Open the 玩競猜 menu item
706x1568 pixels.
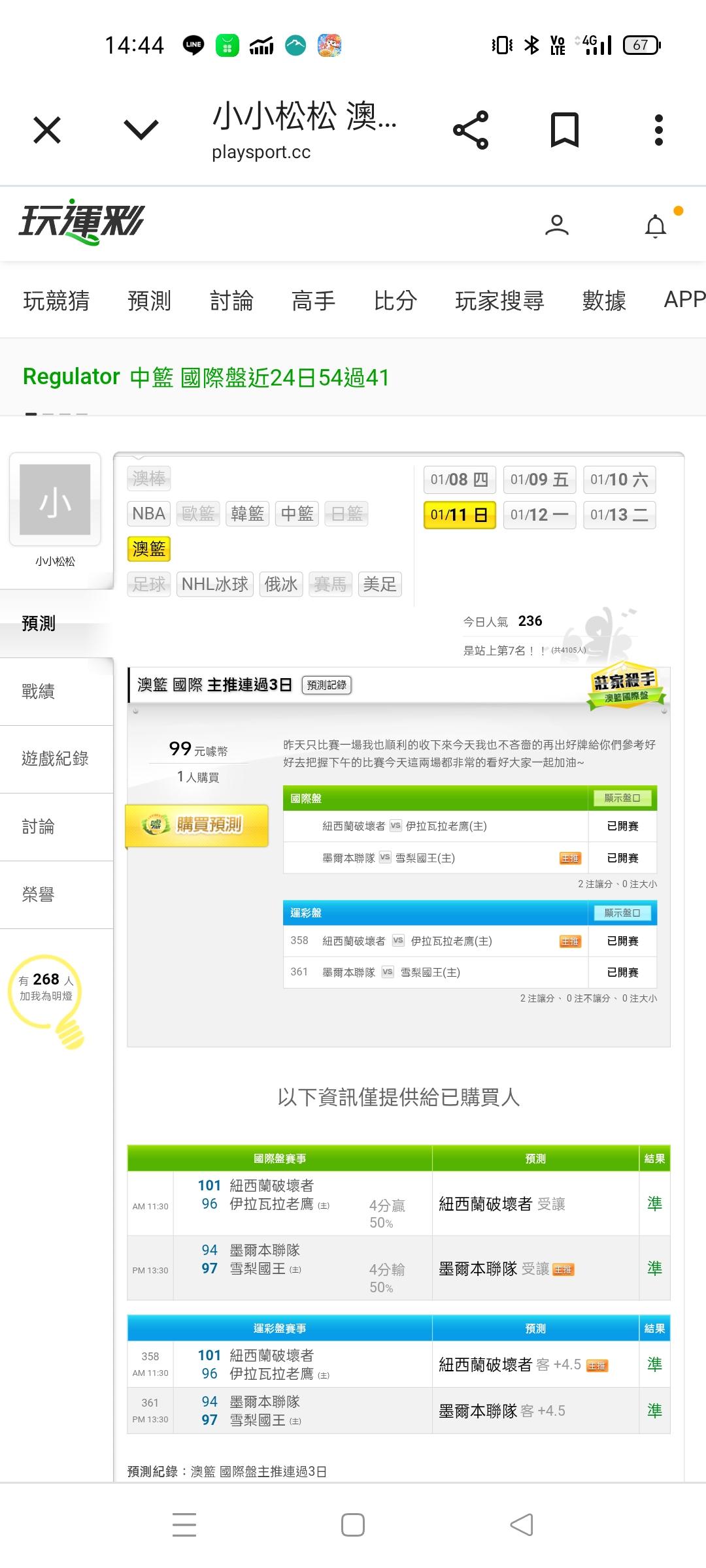(x=56, y=301)
